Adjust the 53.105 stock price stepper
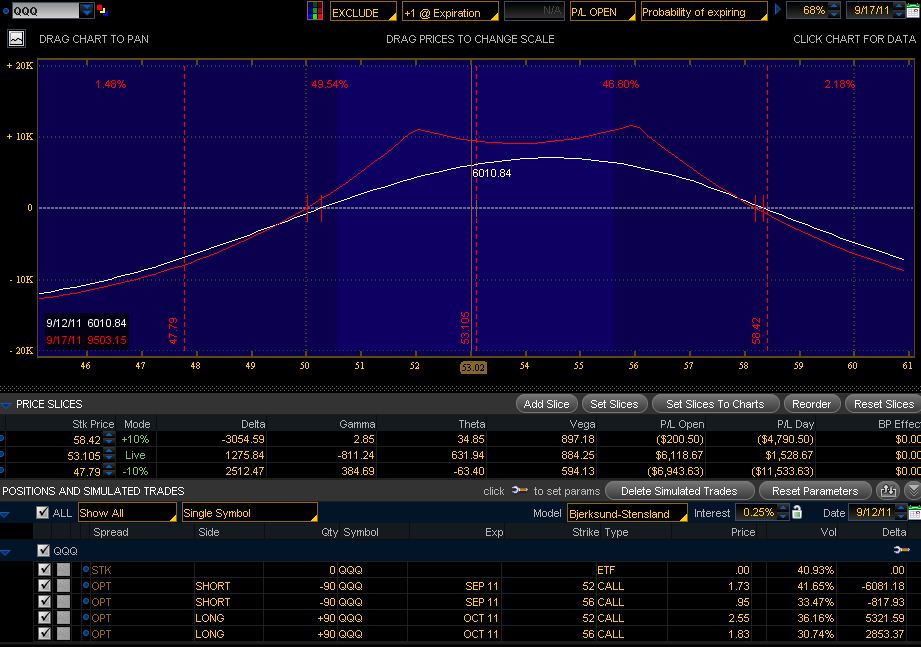921x647 pixels. pyautogui.click(x=109, y=454)
